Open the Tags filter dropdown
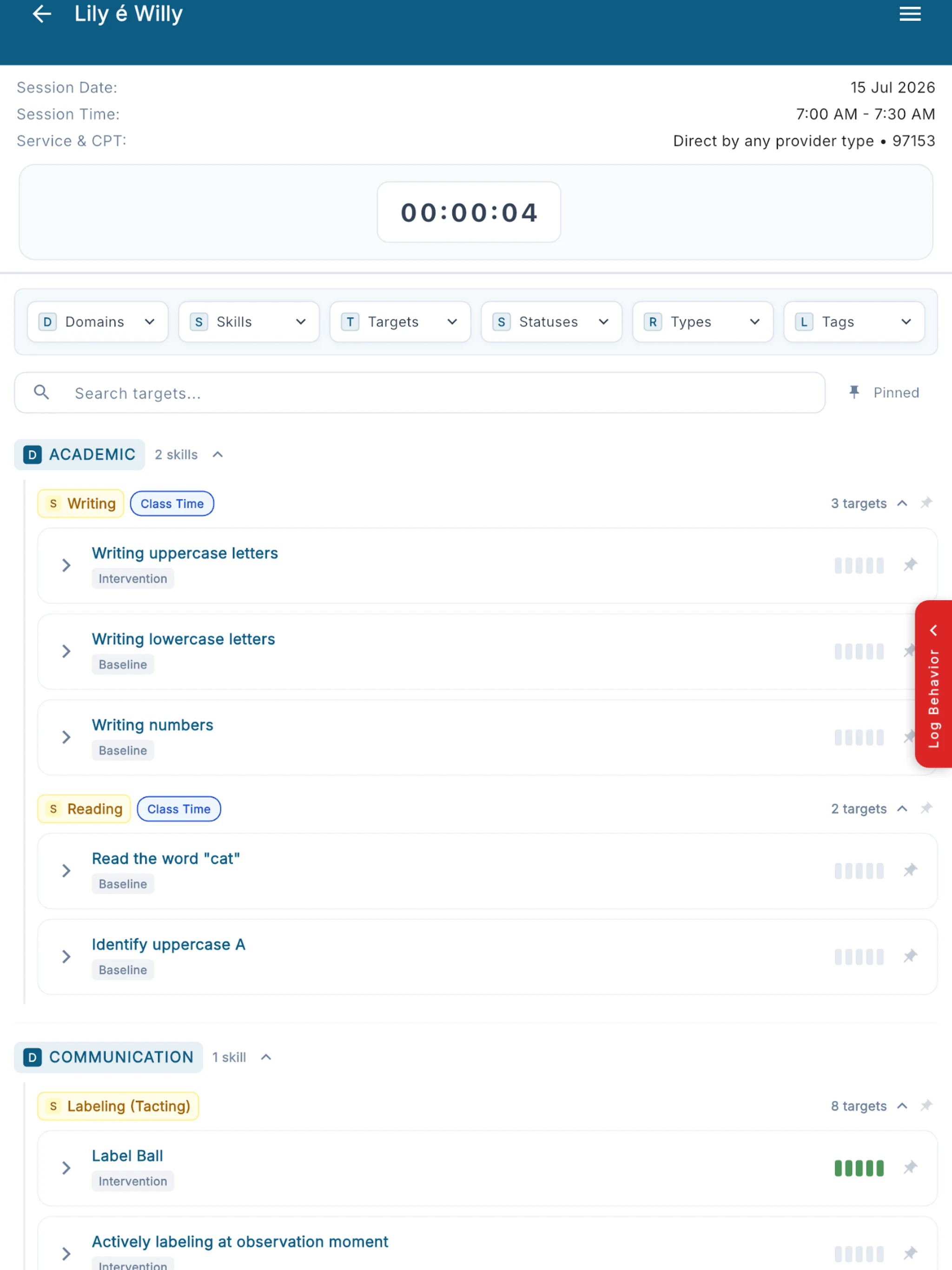952x1270 pixels. 854,322
